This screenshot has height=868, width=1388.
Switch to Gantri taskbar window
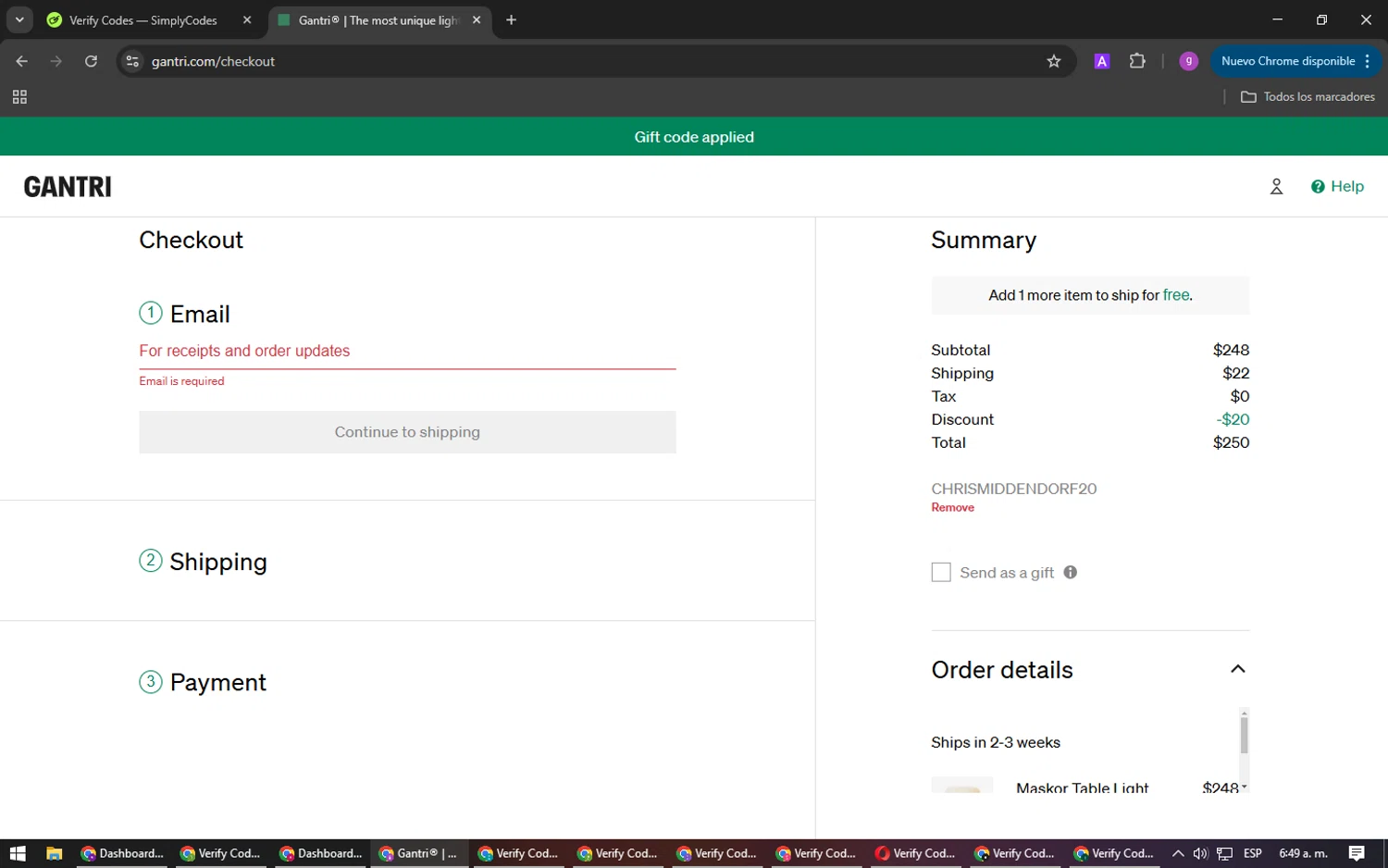(419, 853)
